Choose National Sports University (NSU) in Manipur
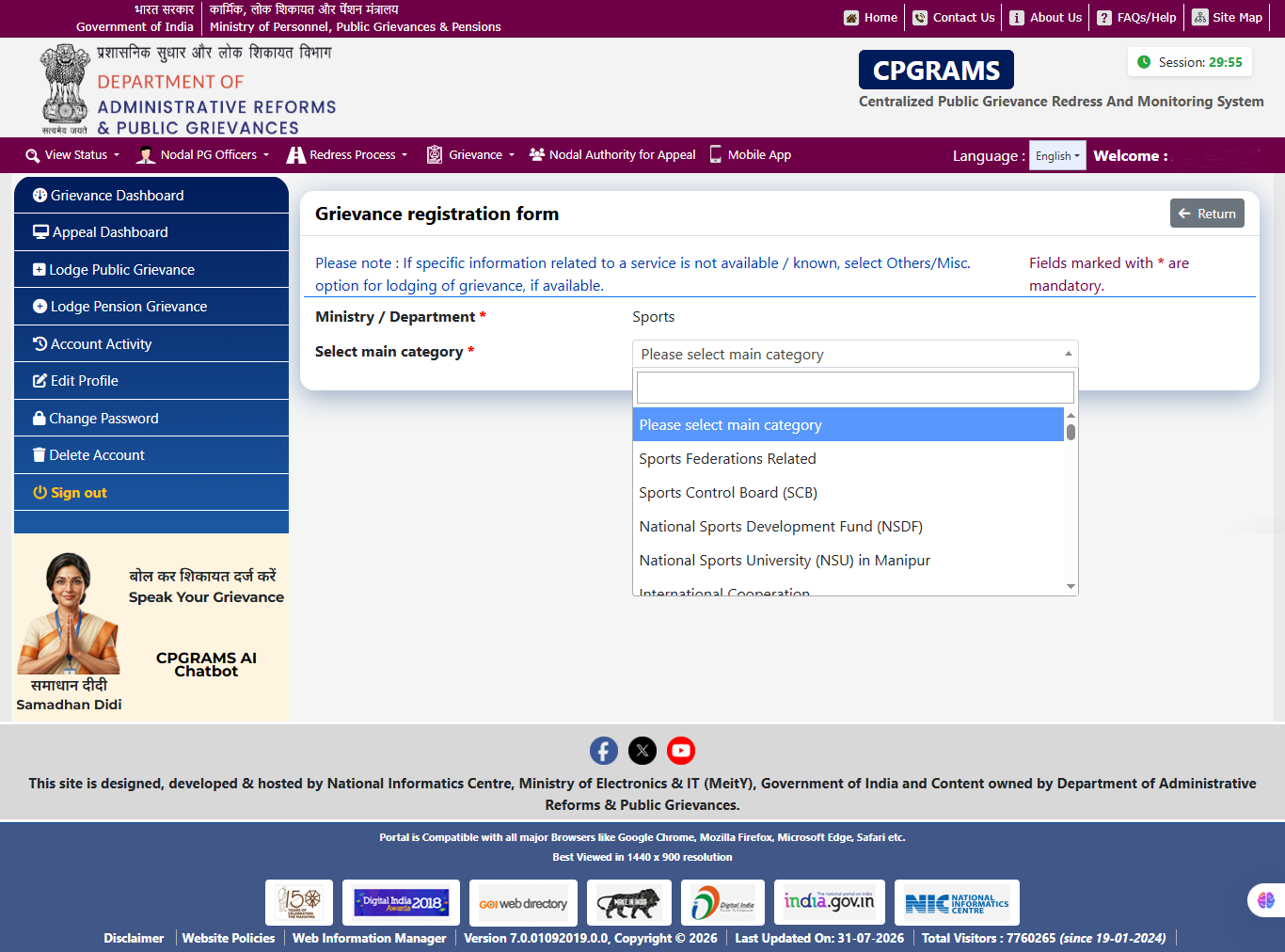This screenshot has width=1285, height=952. point(849,561)
